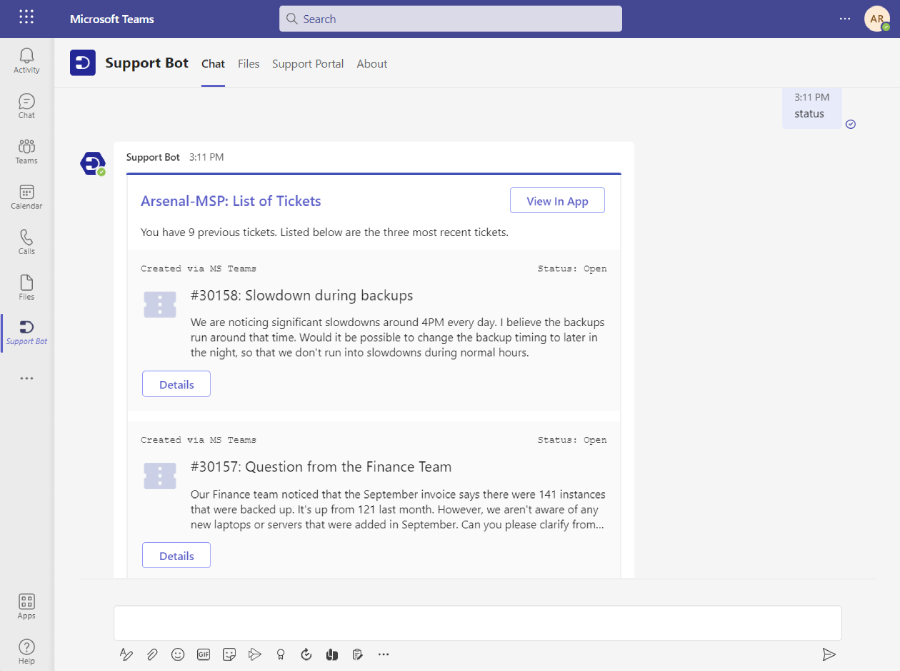Click Status: Open on ticket #30157

572,440
